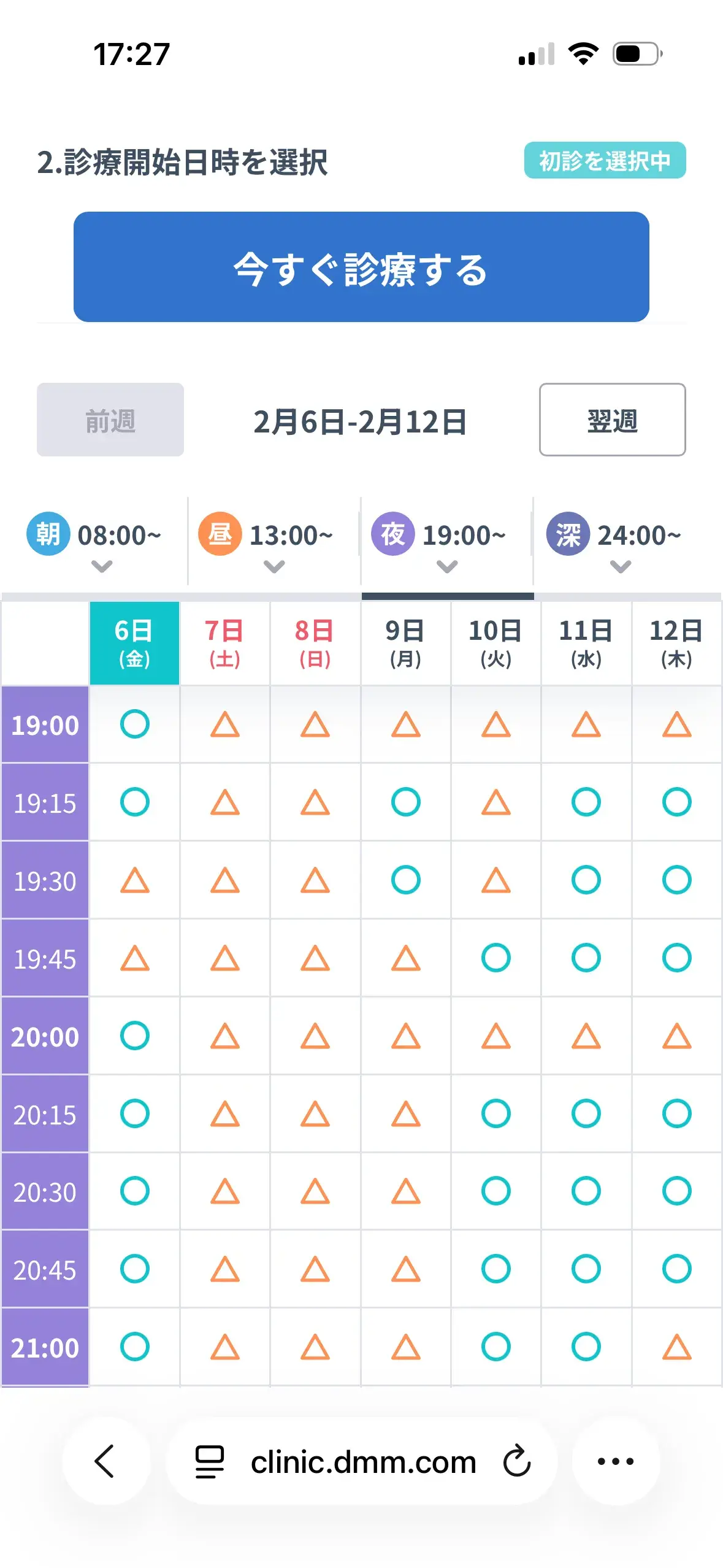This screenshot has height=1568, width=723.
Task: Open the page settings icon beside the URL
Action: 209,1461
